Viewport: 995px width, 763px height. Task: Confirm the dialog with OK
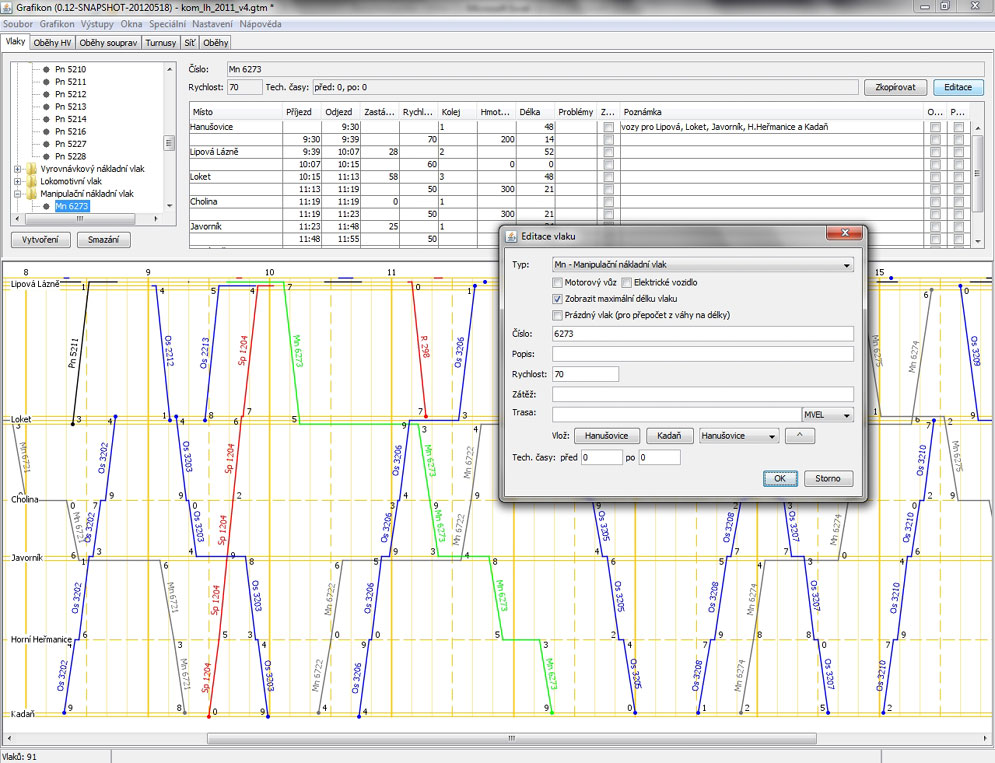(779, 478)
